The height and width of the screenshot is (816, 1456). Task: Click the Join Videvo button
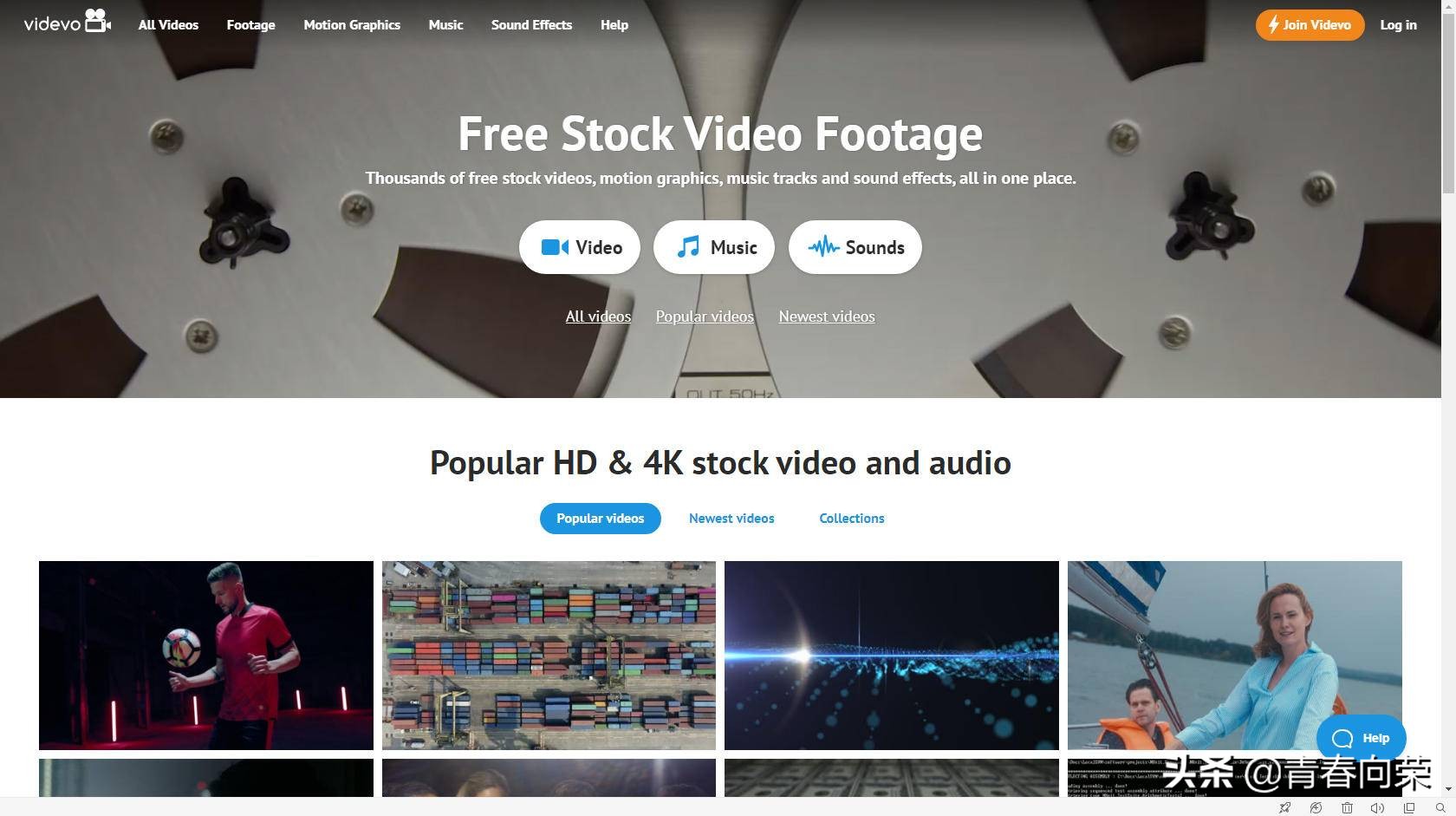(x=1310, y=25)
